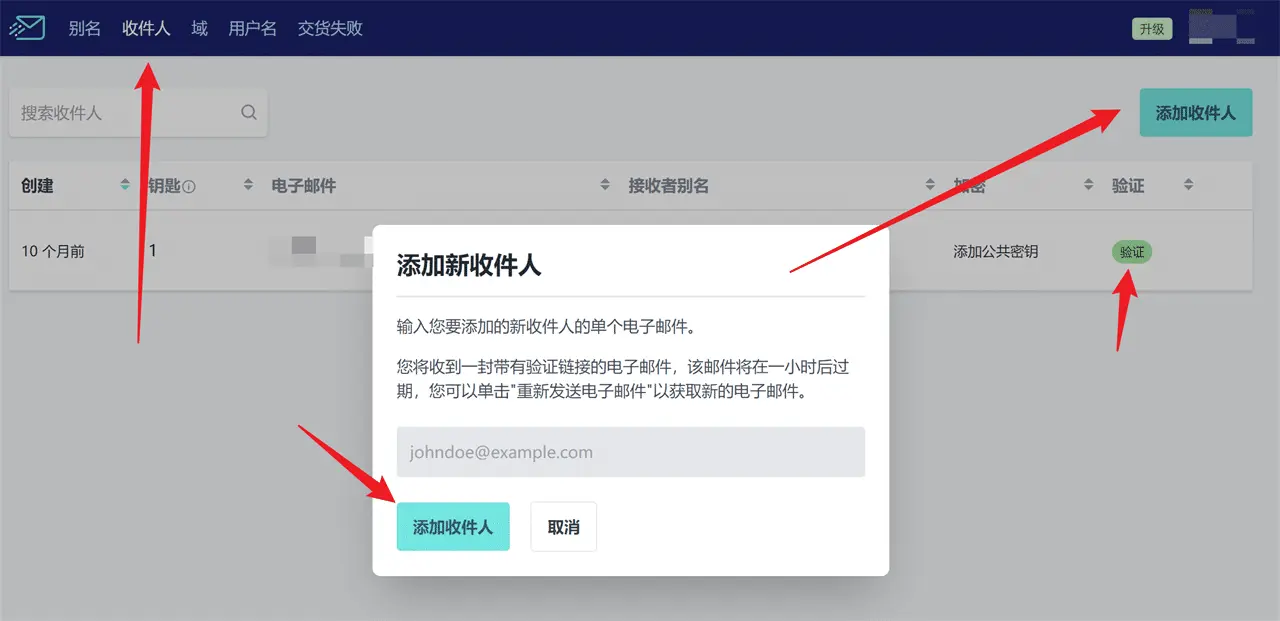Switch to the 收件人 tab
This screenshot has width=1280, height=621.
click(146, 28)
